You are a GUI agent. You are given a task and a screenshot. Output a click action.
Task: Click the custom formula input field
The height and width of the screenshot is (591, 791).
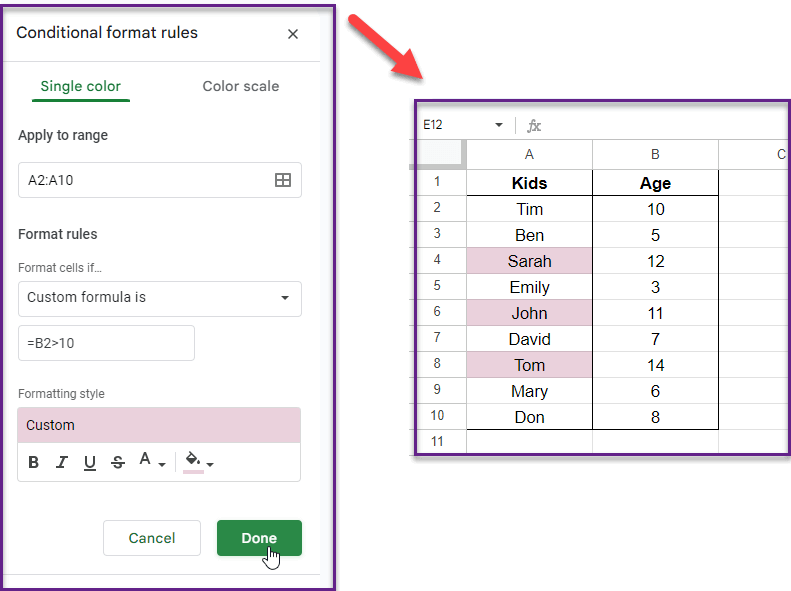(x=106, y=343)
